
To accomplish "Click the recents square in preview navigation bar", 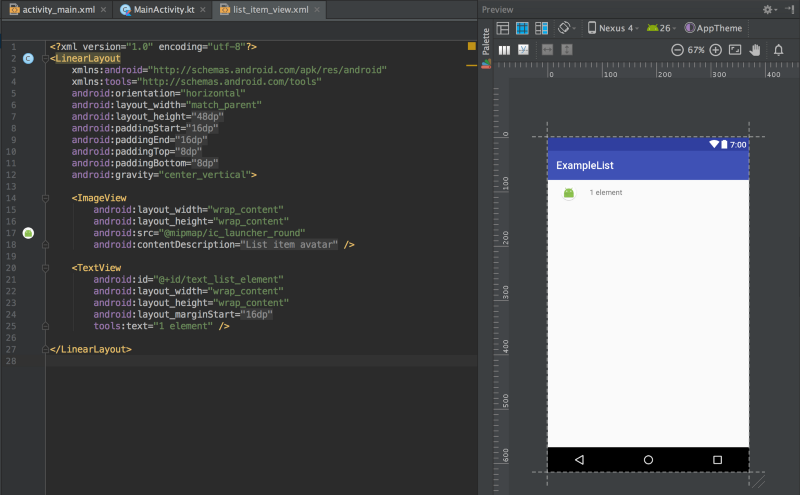I will coord(717,460).
